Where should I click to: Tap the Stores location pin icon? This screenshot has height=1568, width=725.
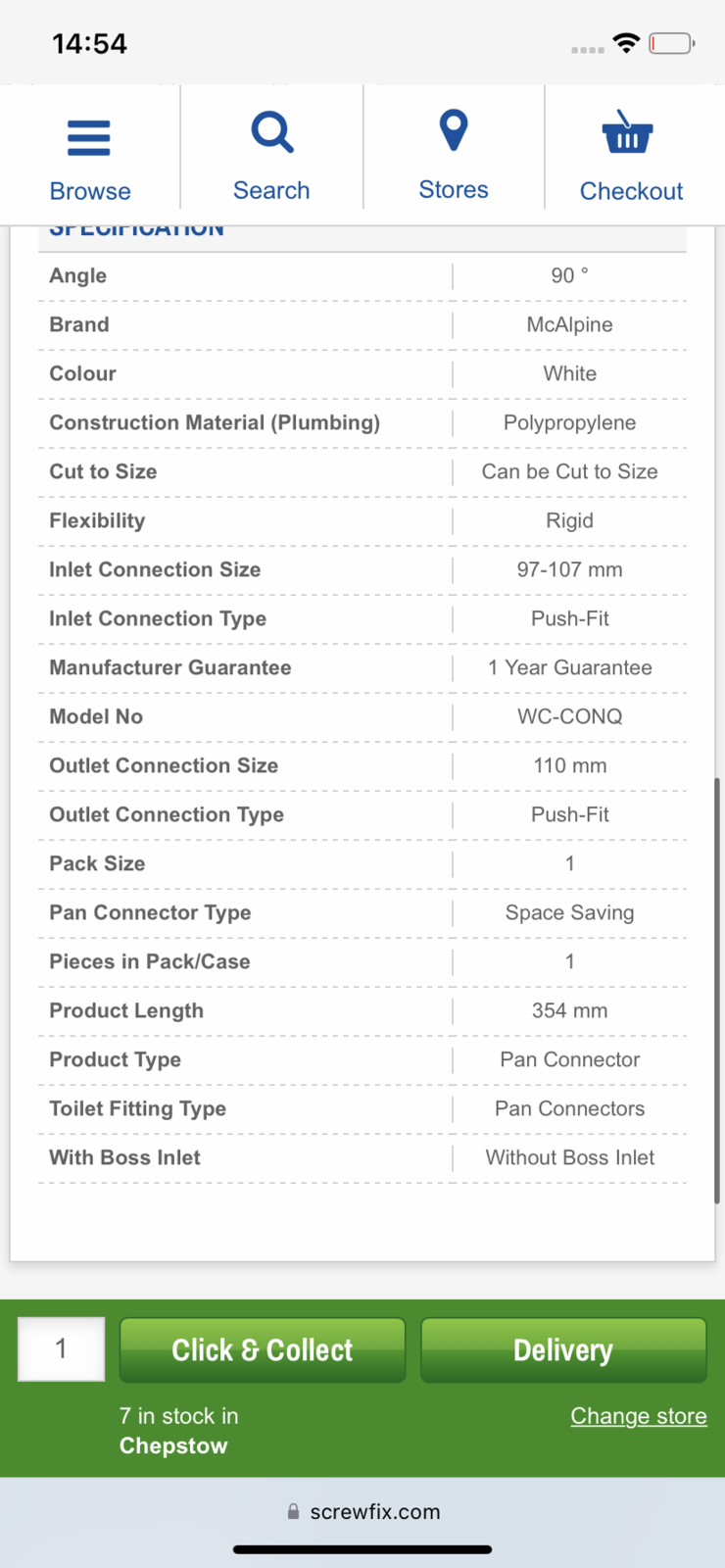[x=454, y=130]
